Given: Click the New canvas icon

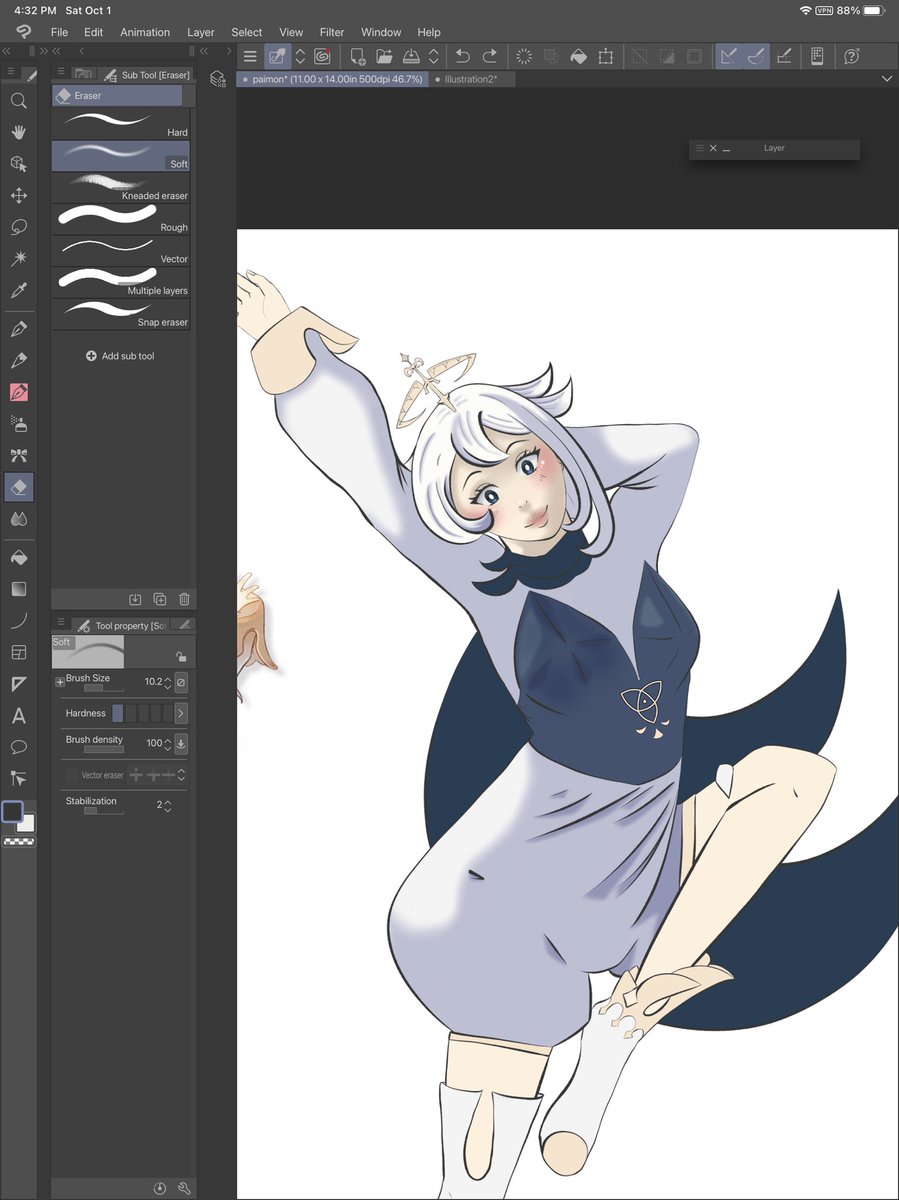Looking at the screenshot, I should (357, 57).
